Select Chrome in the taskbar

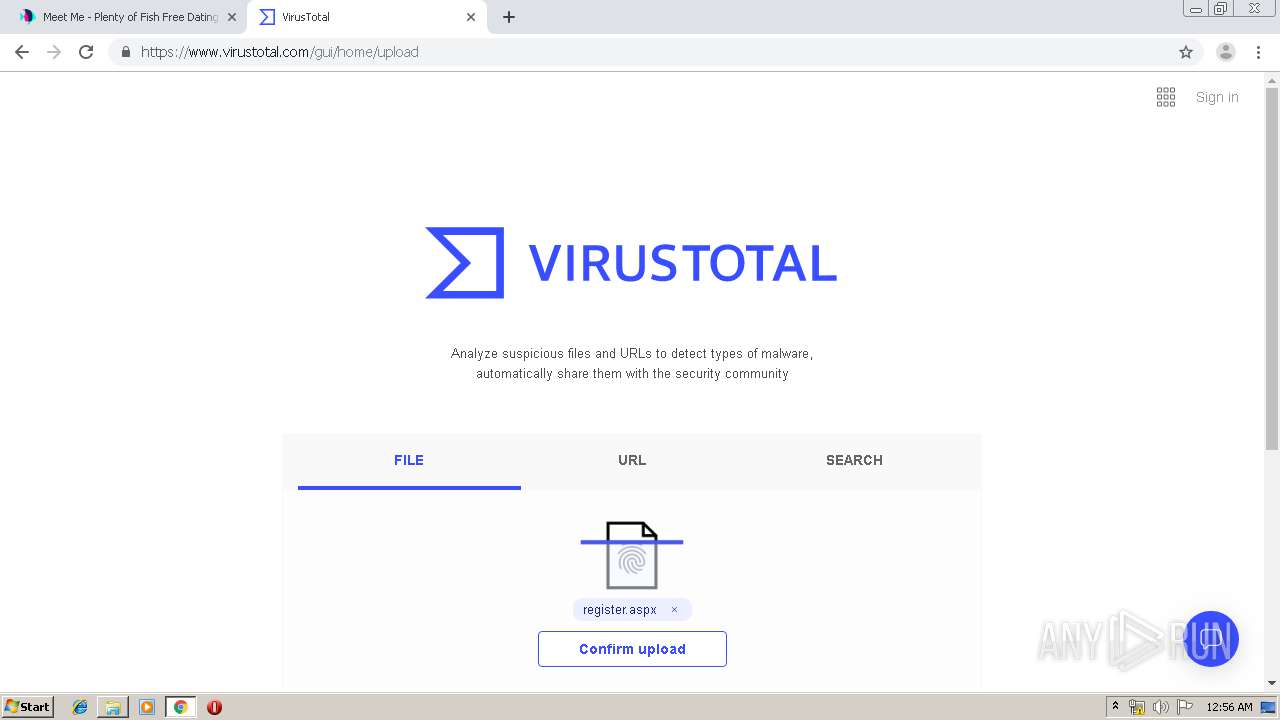click(x=180, y=707)
